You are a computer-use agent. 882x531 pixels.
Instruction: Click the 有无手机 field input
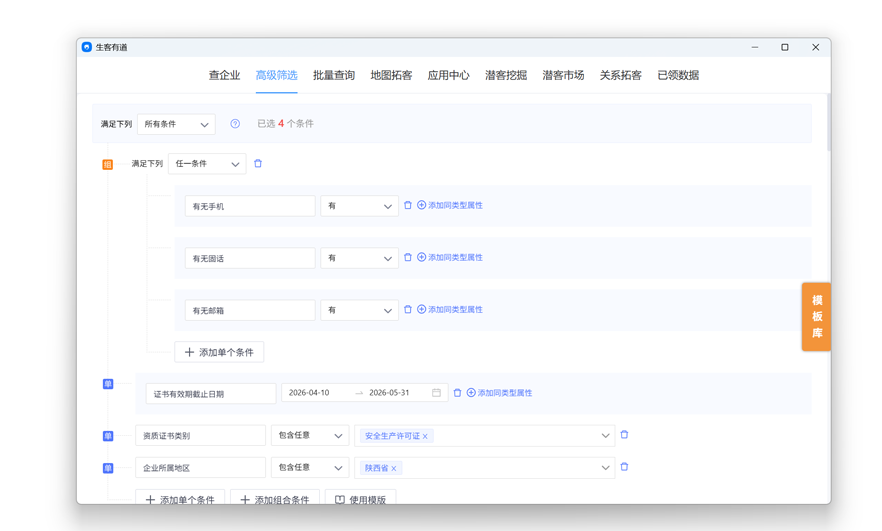point(250,206)
